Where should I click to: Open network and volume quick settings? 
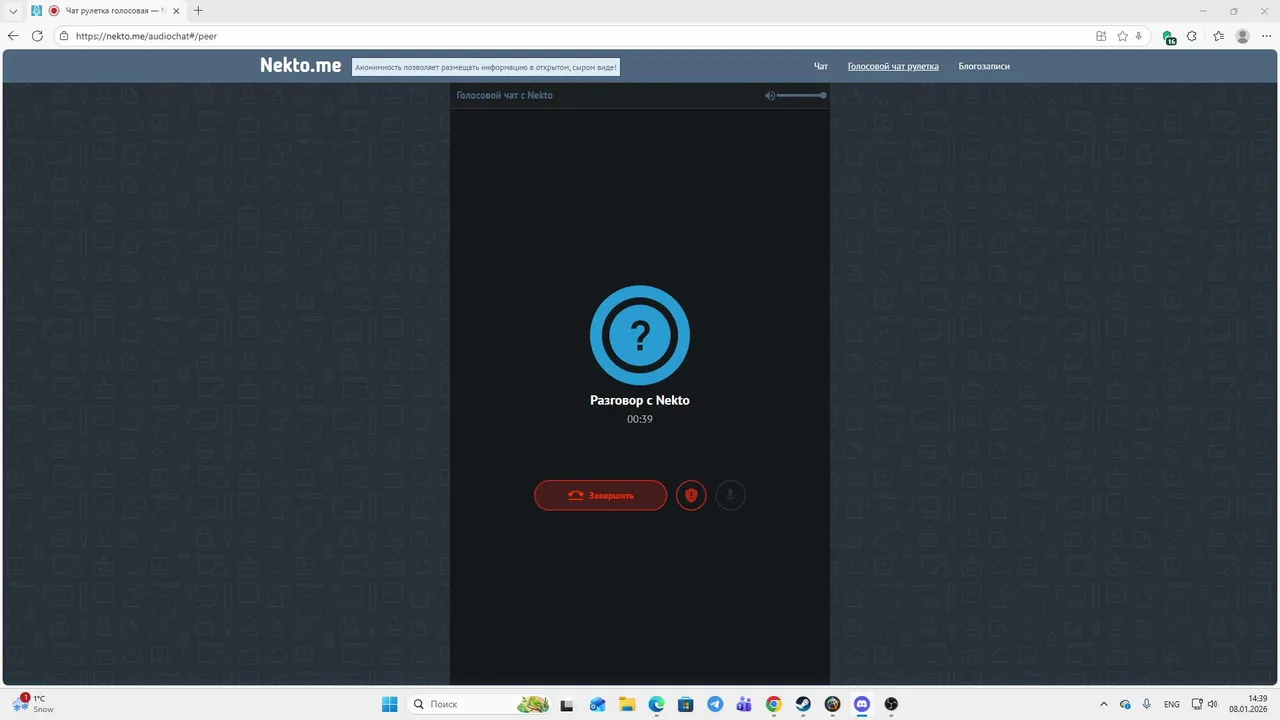1205,704
